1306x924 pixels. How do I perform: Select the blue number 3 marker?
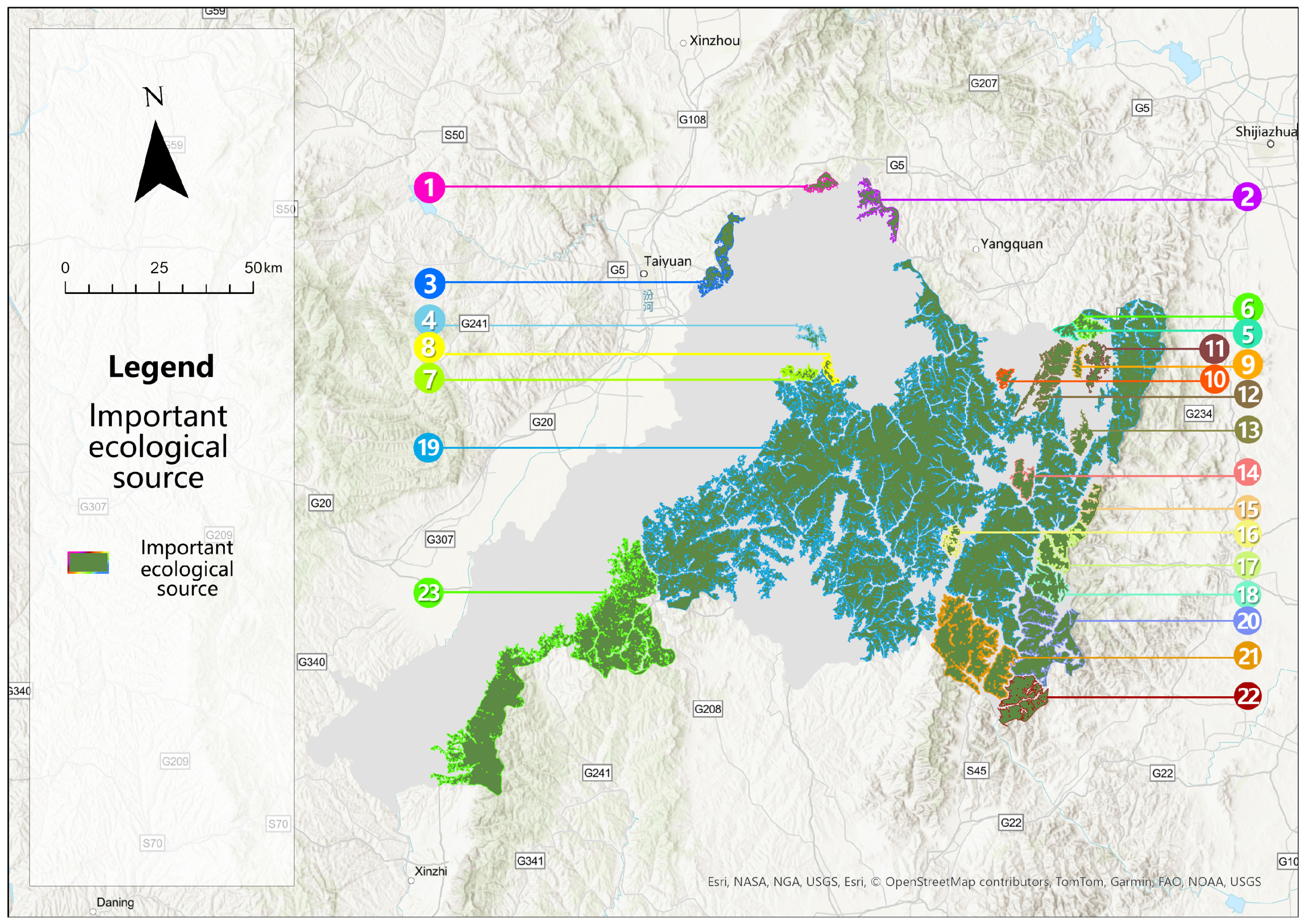(430, 283)
